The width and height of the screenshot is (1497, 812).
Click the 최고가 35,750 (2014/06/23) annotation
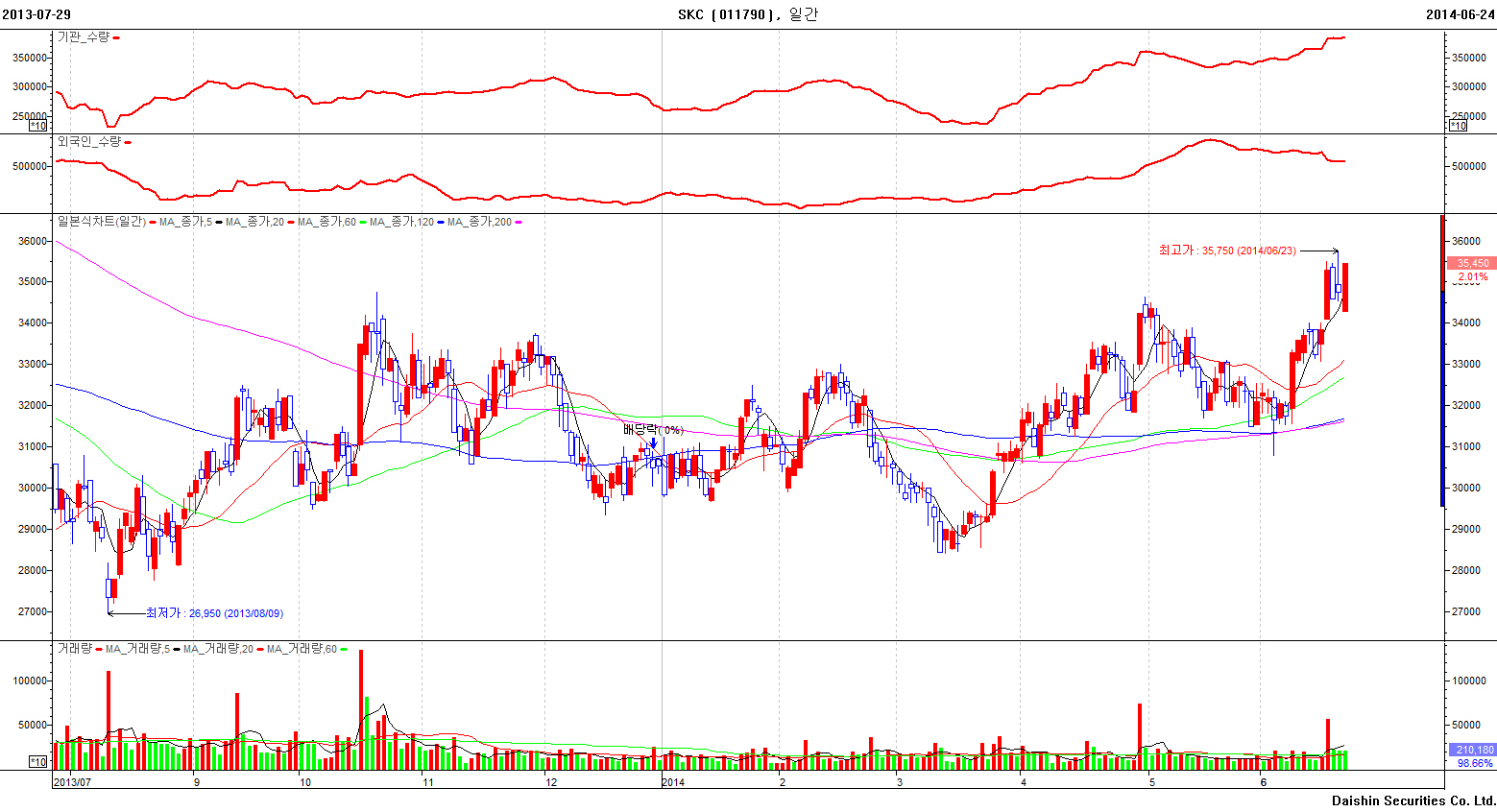tap(1227, 251)
